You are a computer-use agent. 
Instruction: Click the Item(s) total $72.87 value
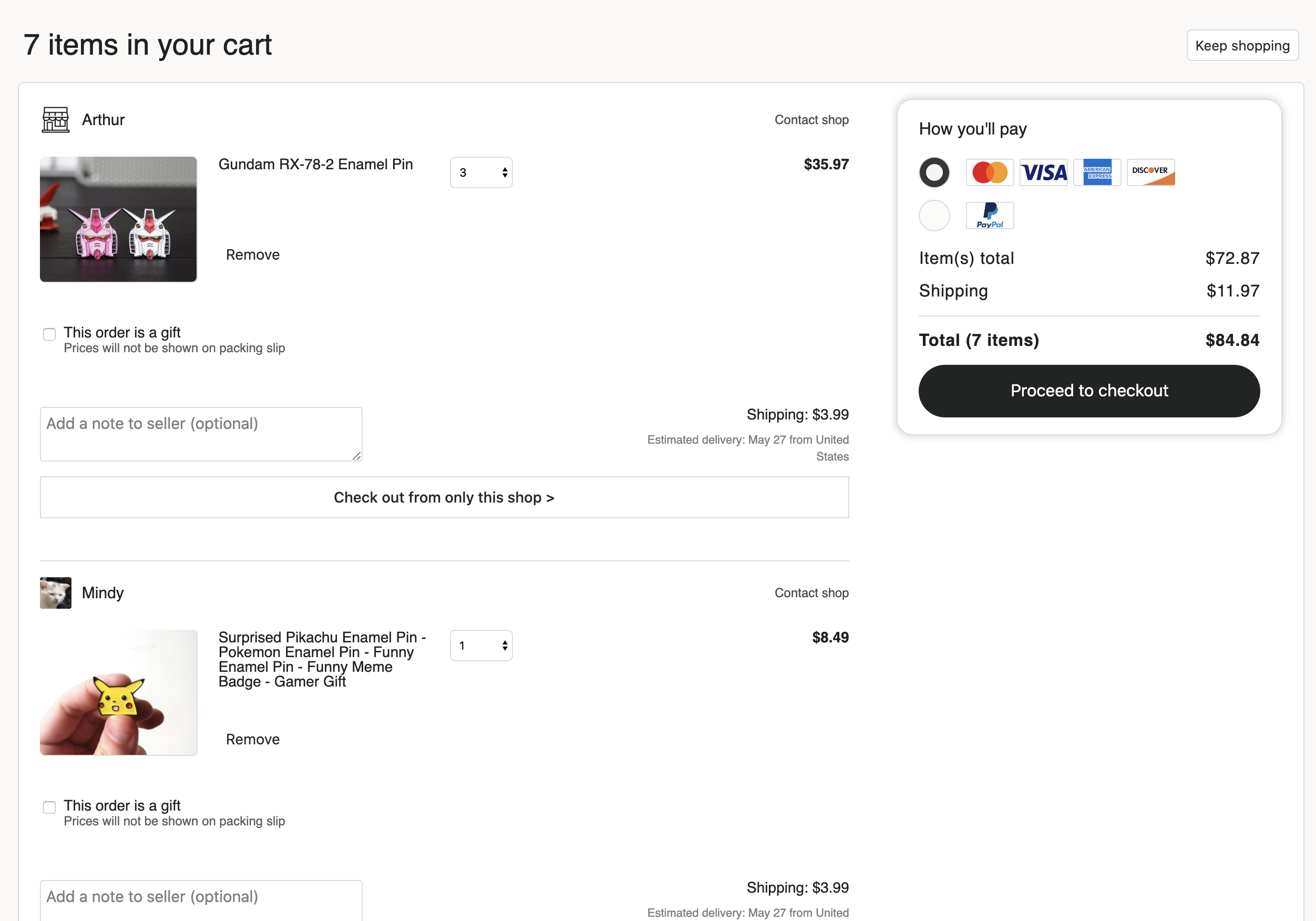pyautogui.click(x=1232, y=258)
